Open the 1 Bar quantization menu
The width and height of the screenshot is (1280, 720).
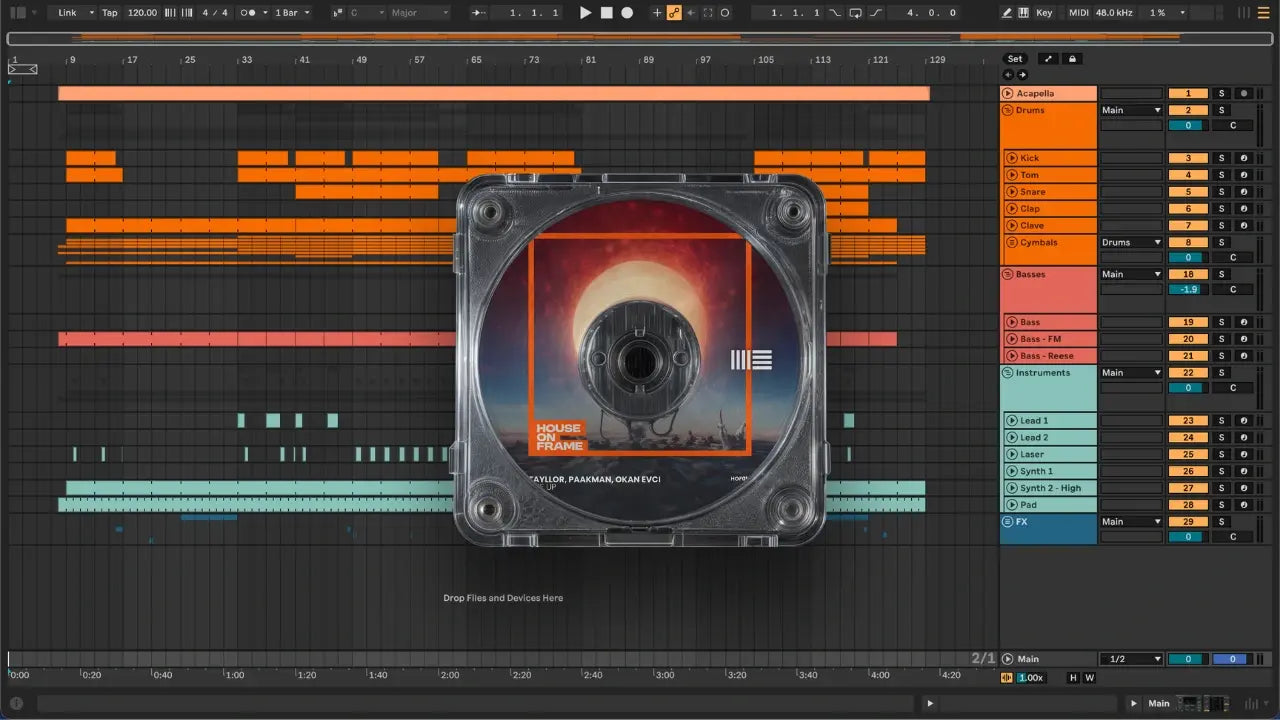click(292, 13)
